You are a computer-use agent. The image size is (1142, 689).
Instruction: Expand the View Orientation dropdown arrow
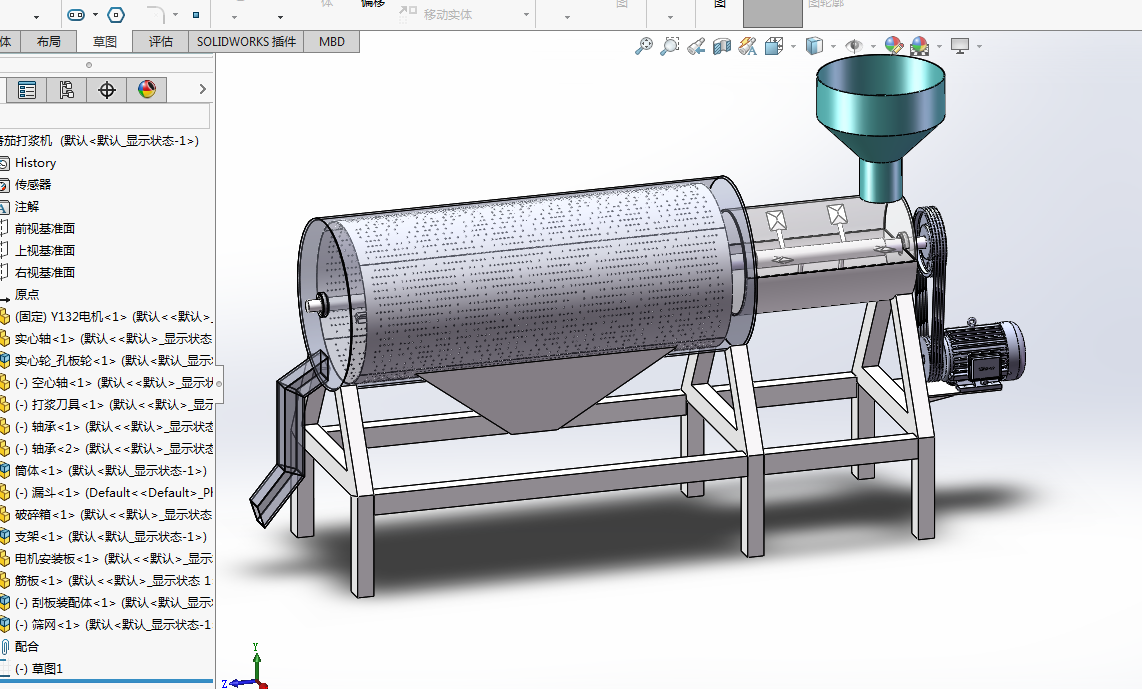click(x=793, y=47)
